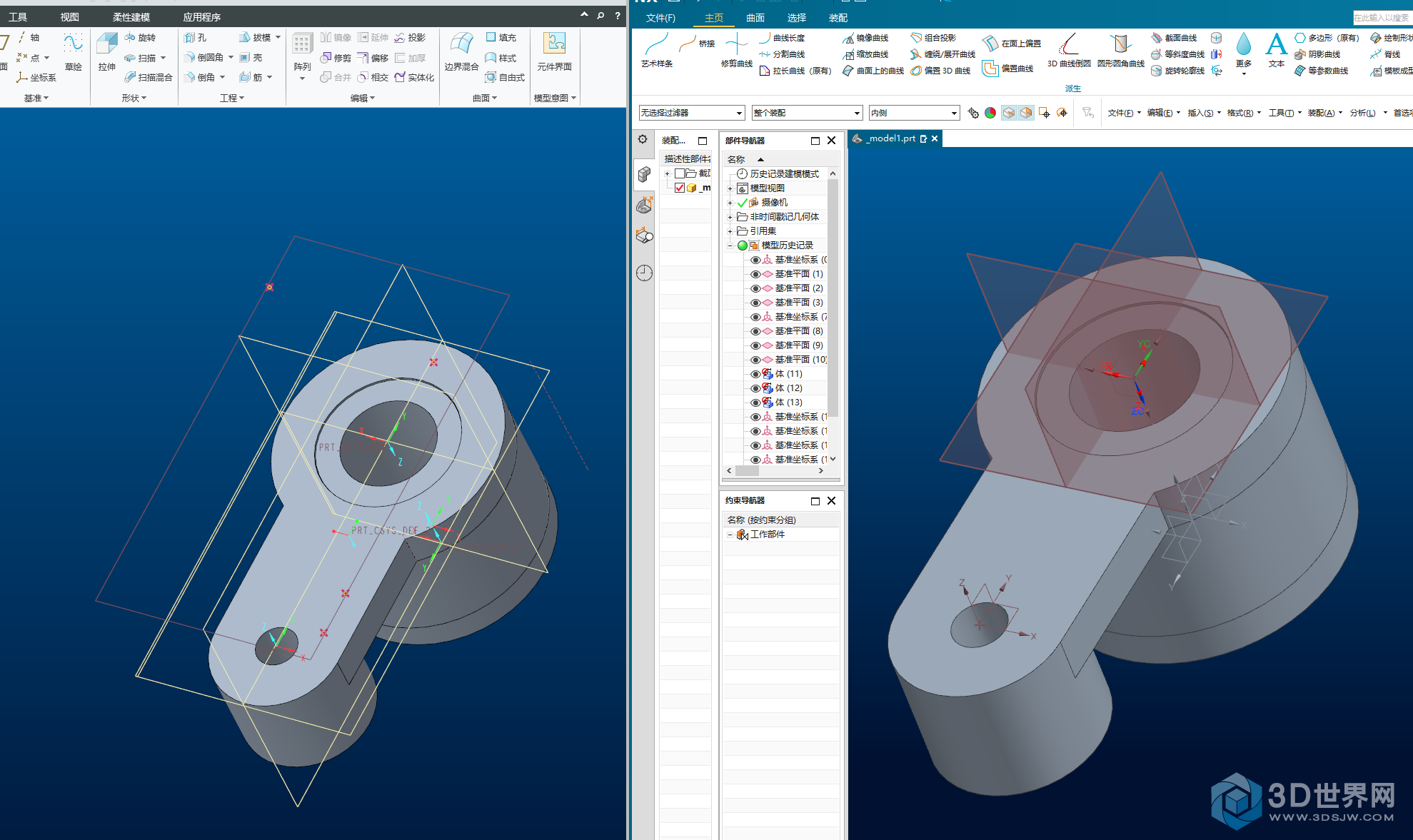Switch to the 曲面 tab in NX
1413x840 pixels.
755,18
